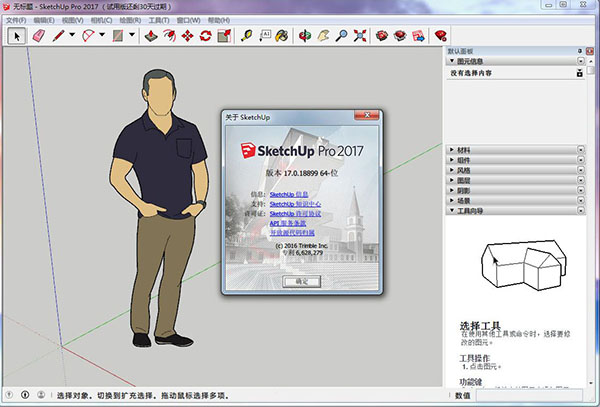Screen dimensions: 600x407
Task: Open the 视图(V) menu
Action: click(x=73, y=20)
